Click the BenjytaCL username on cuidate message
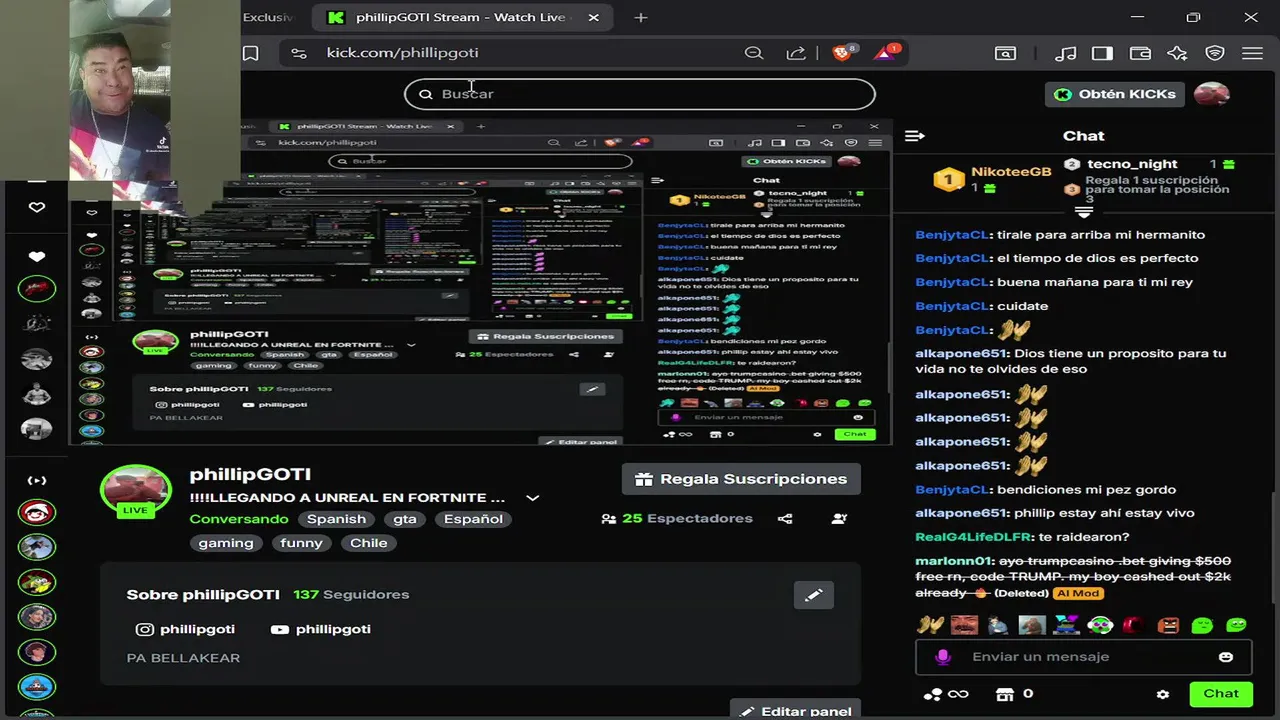This screenshot has height=720, width=1280. [x=952, y=306]
